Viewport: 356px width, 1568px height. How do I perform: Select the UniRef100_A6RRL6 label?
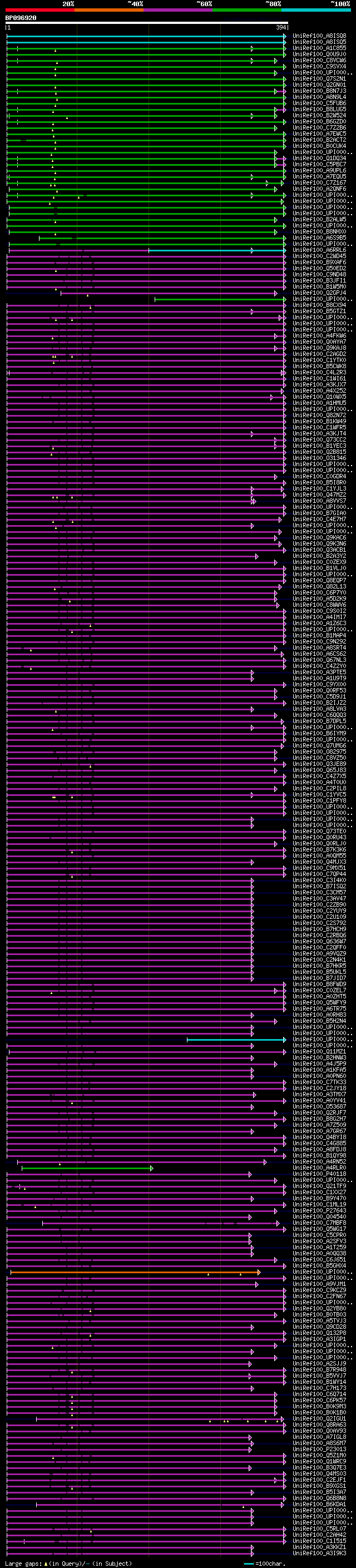[319, 250]
